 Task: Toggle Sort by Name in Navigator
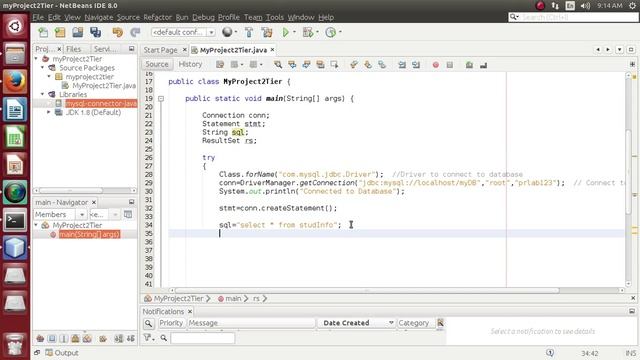(x=119, y=338)
